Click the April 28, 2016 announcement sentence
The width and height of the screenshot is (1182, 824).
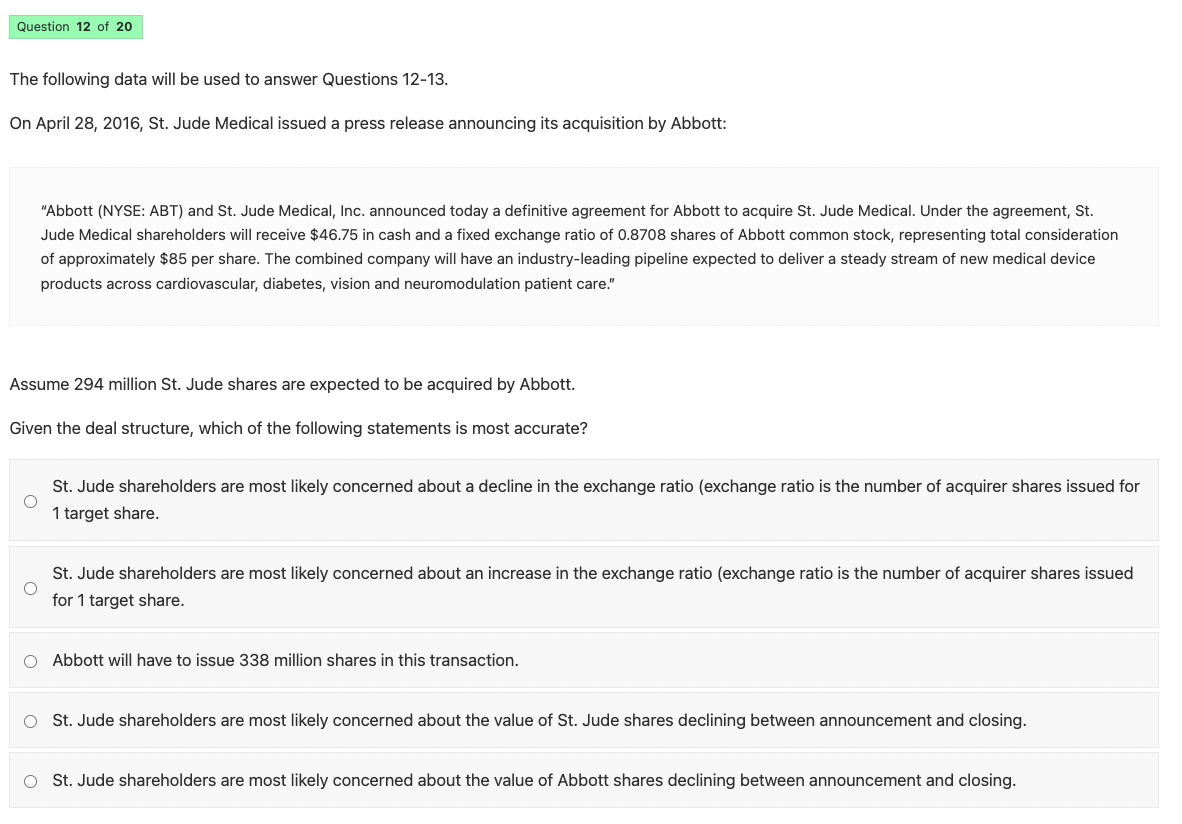pyautogui.click(x=366, y=123)
